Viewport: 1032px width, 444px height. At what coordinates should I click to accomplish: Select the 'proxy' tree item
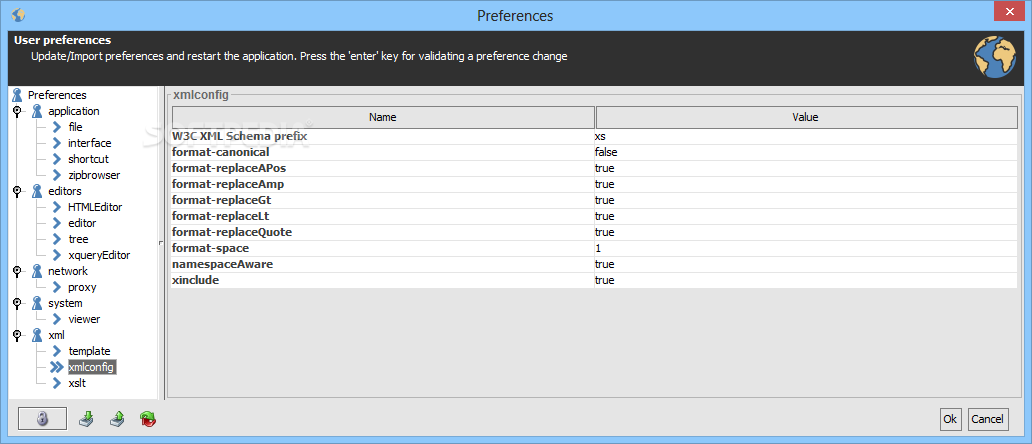pyautogui.click(x=82, y=287)
